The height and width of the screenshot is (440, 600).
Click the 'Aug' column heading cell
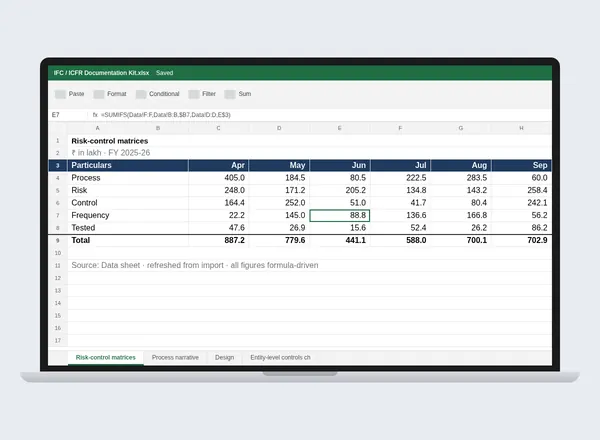pos(461,165)
